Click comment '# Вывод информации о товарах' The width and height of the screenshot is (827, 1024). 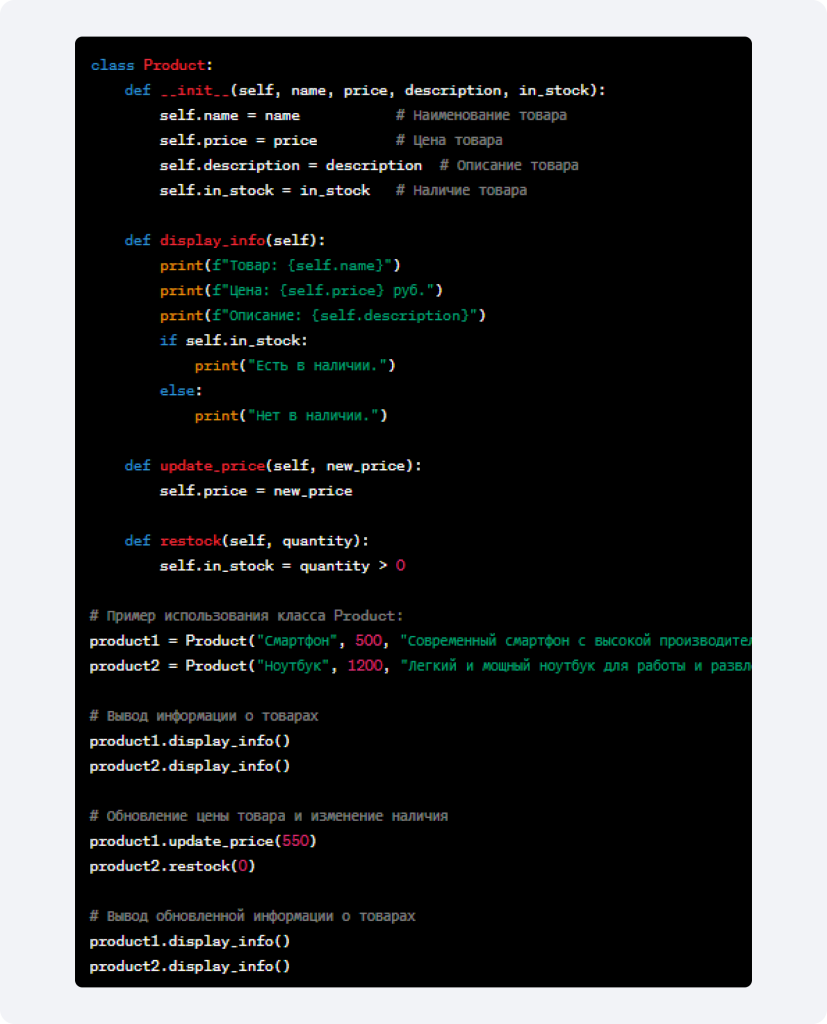(204, 716)
